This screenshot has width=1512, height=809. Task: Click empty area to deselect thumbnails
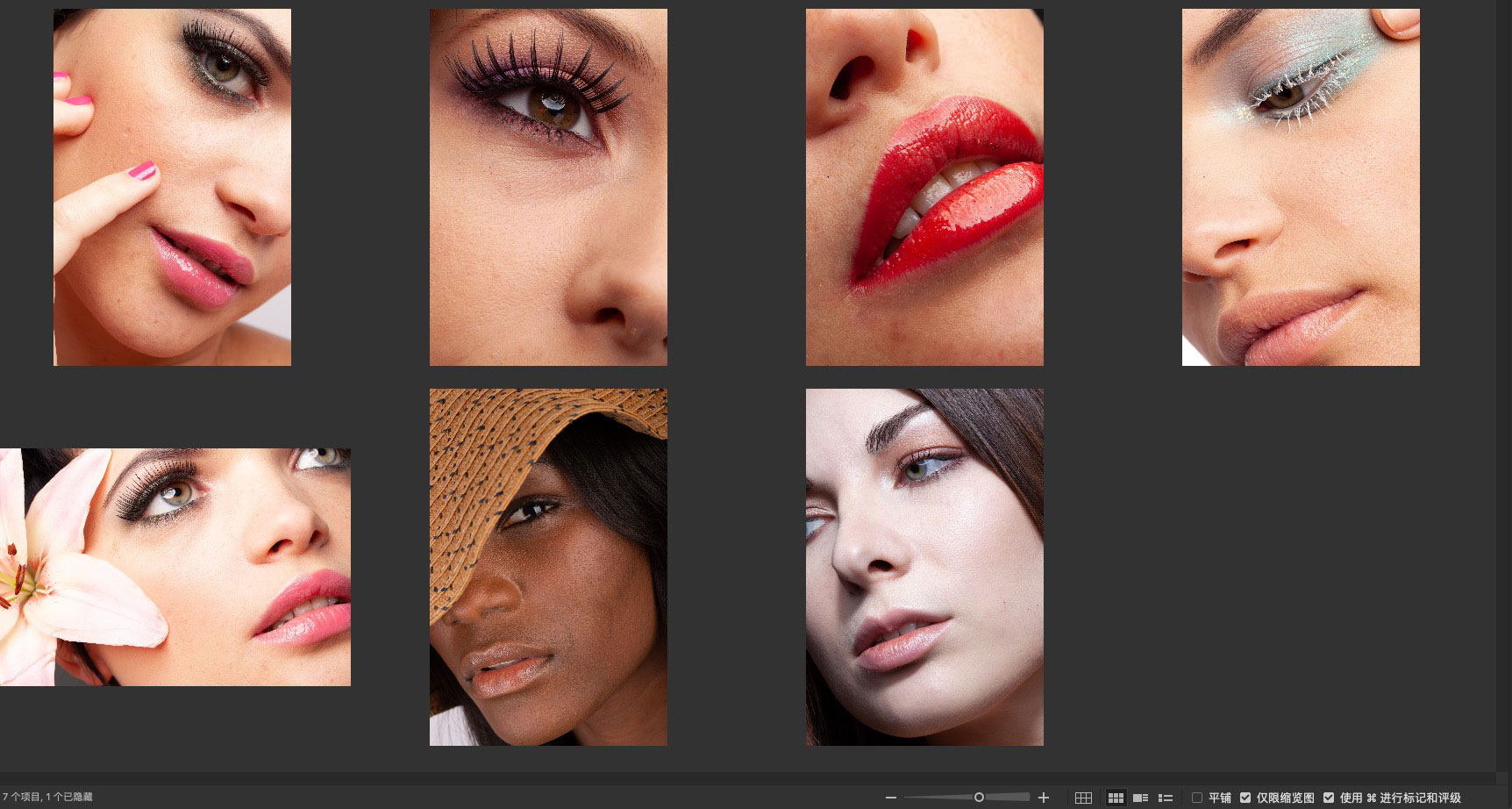point(1272,570)
